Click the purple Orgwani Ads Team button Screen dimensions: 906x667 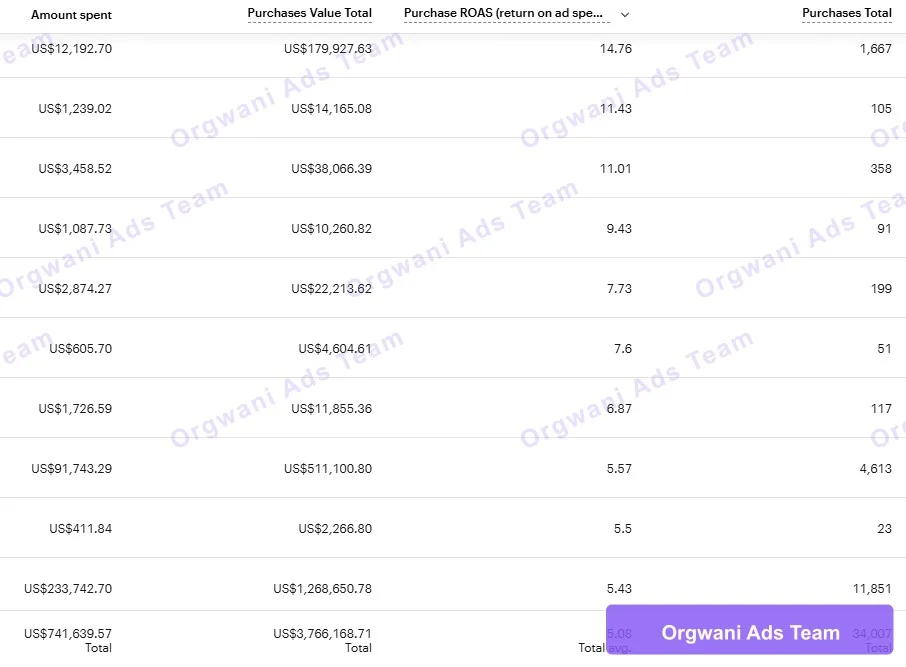(749, 631)
